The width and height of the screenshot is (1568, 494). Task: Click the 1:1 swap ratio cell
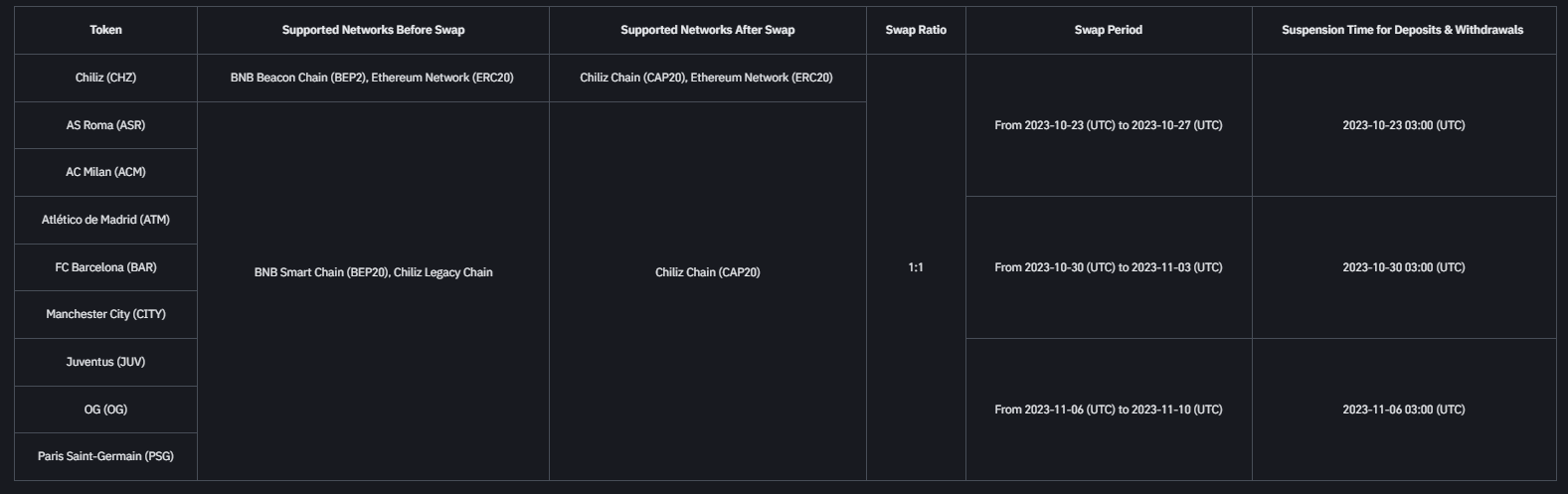click(916, 267)
